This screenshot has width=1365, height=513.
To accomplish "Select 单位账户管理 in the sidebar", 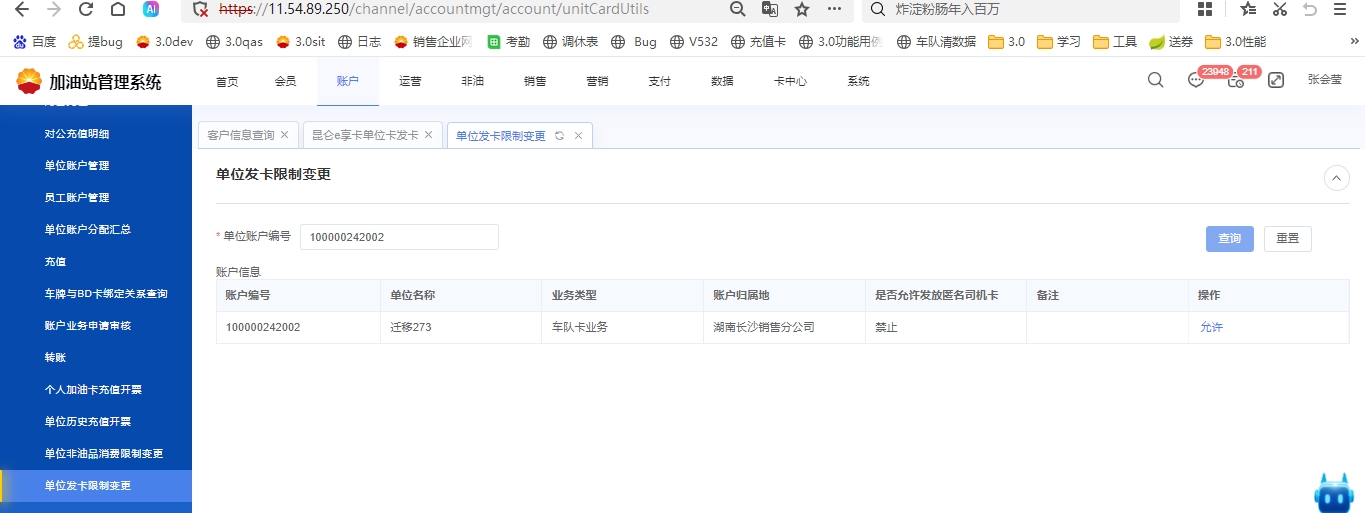I will tap(77, 166).
